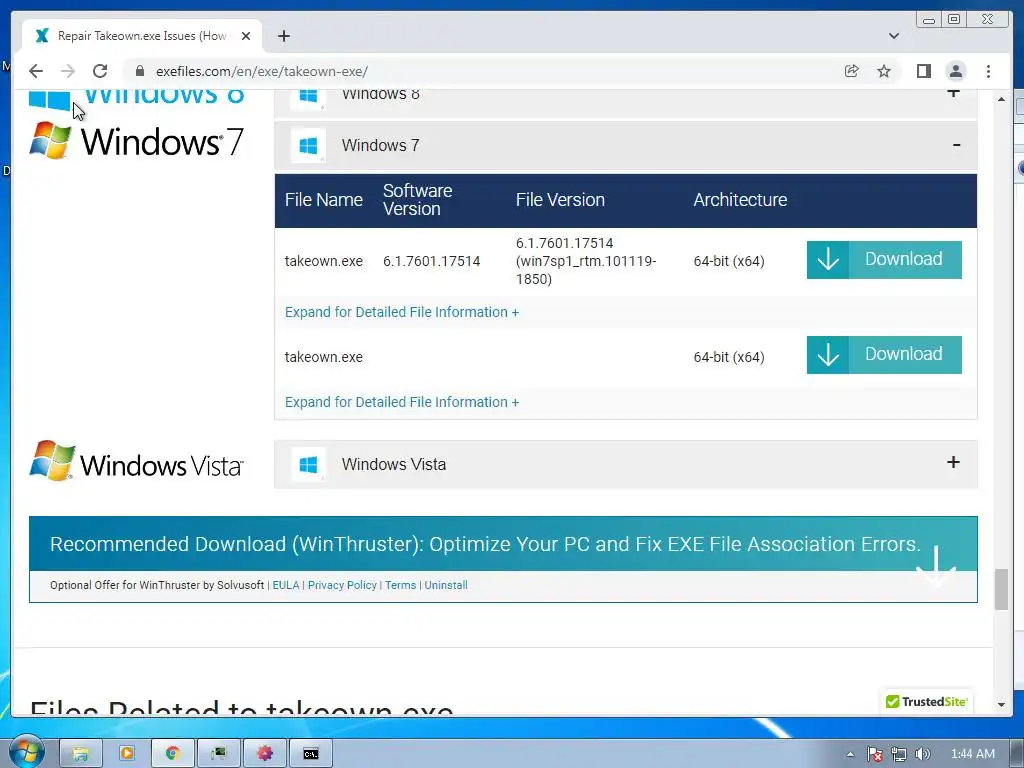Open Windows Explorer from the taskbar

pos(80,754)
